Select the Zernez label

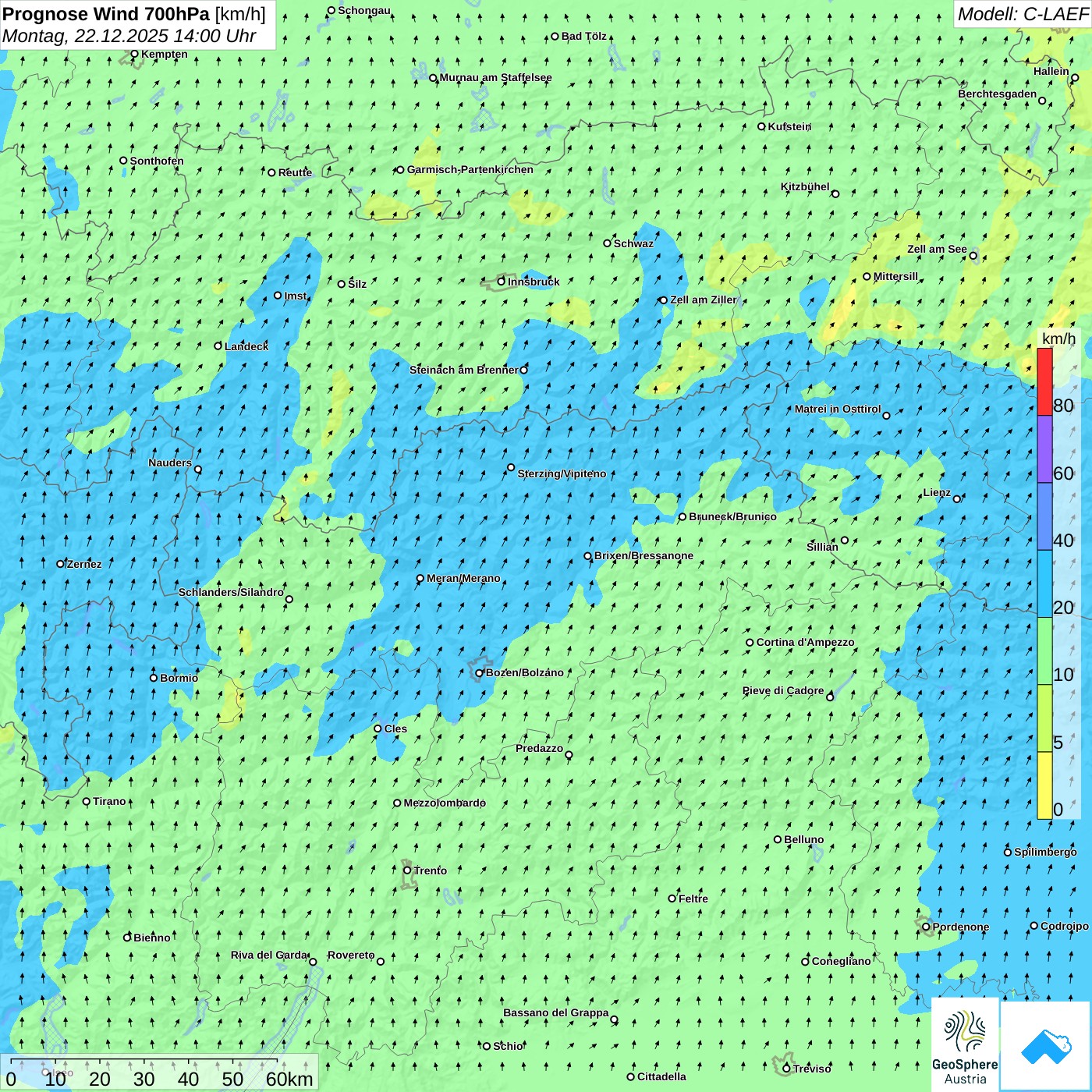[x=84, y=564]
